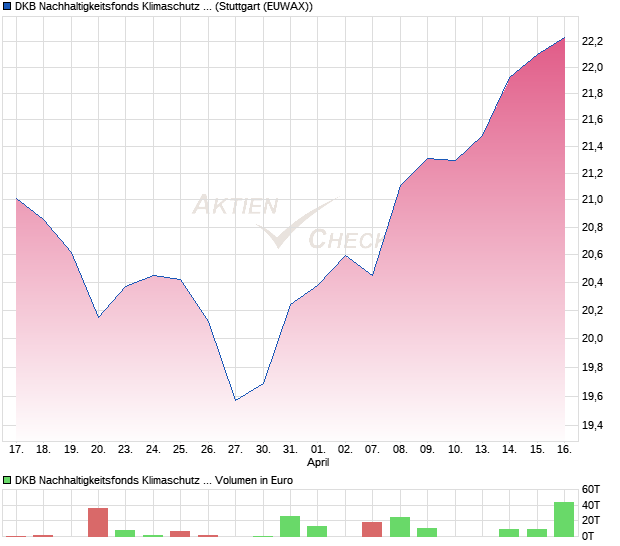The image size is (620, 546).
Task: Click the '21,6' price axis label
Action: (592, 120)
